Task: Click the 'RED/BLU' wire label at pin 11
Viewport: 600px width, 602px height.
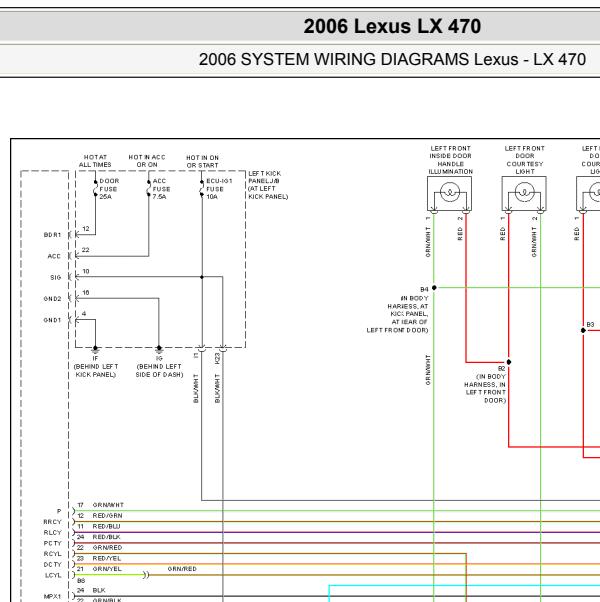Action: coord(106,526)
